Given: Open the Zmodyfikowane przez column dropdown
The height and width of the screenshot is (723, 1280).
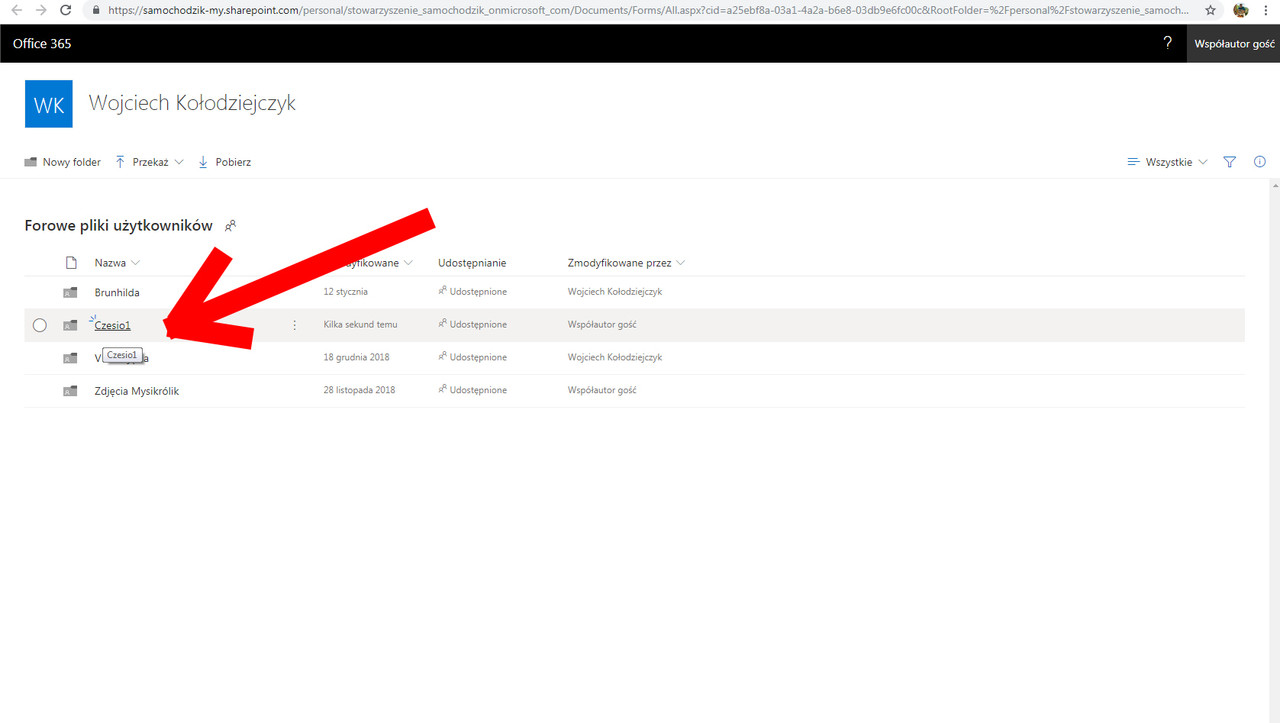Looking at the screenshot, I should point(680,262).
